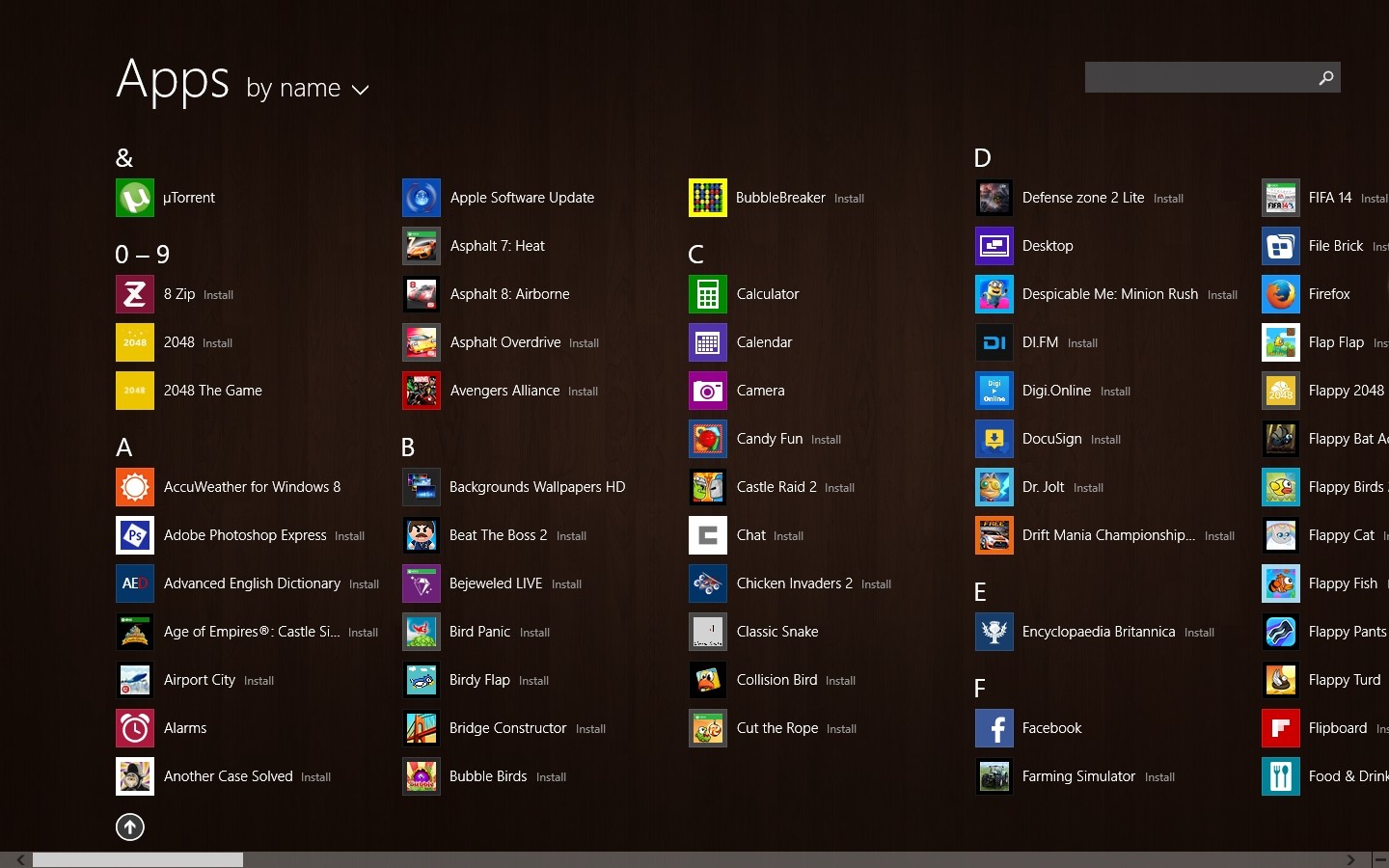Viewport: 1389px width, 868px height.
Task: Launch the Alarms app
Action: pos(184,728)
